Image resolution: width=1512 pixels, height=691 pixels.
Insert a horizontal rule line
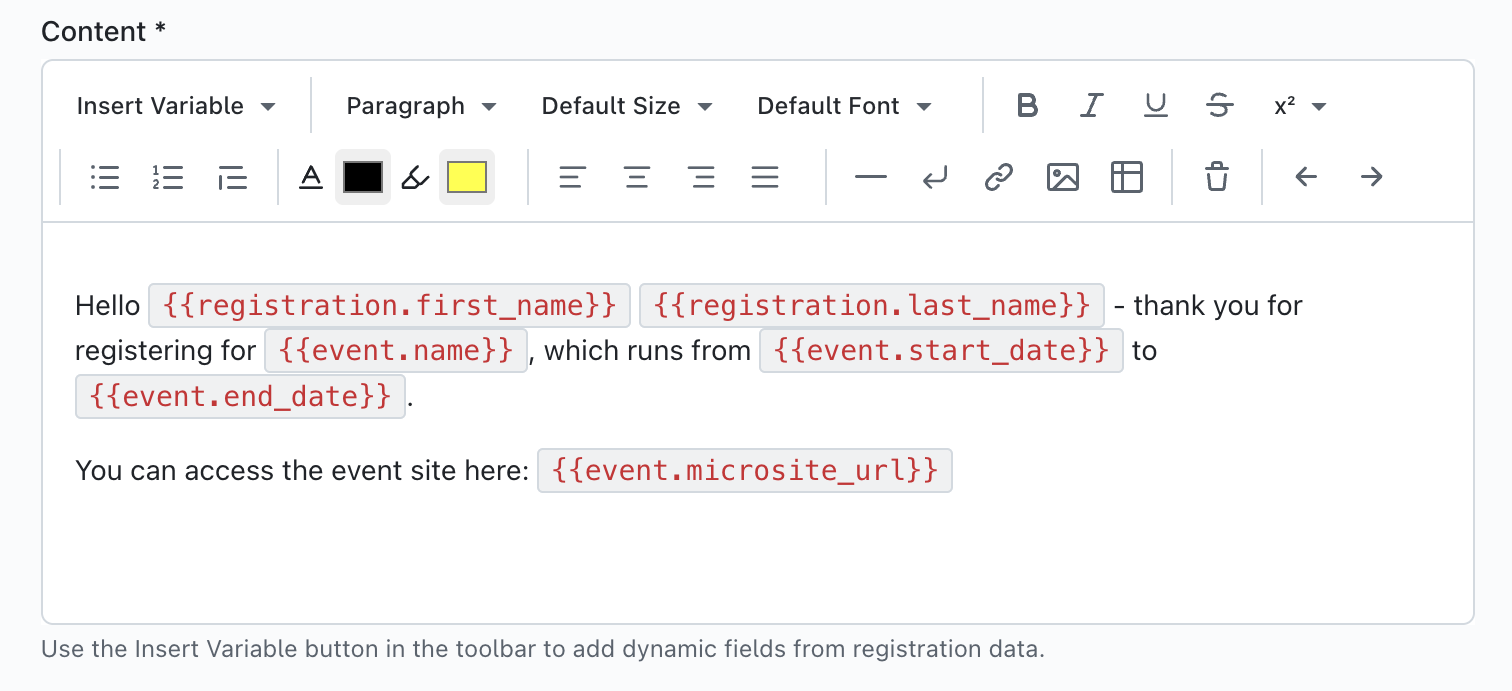pyautogui.click(x=871, y=177)
